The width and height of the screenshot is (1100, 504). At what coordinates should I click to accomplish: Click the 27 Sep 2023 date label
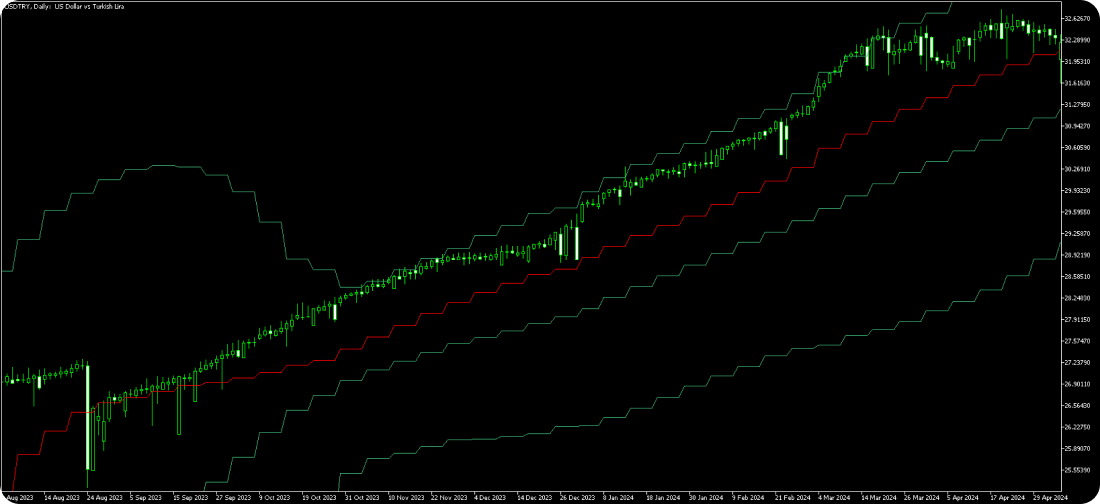point(234,496)
